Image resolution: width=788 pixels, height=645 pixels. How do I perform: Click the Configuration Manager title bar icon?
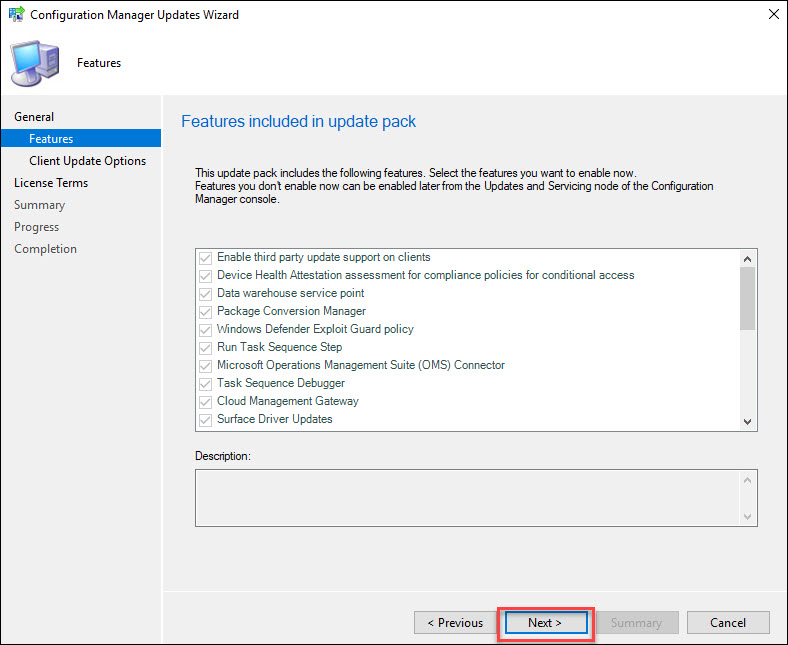coord(16,14)
